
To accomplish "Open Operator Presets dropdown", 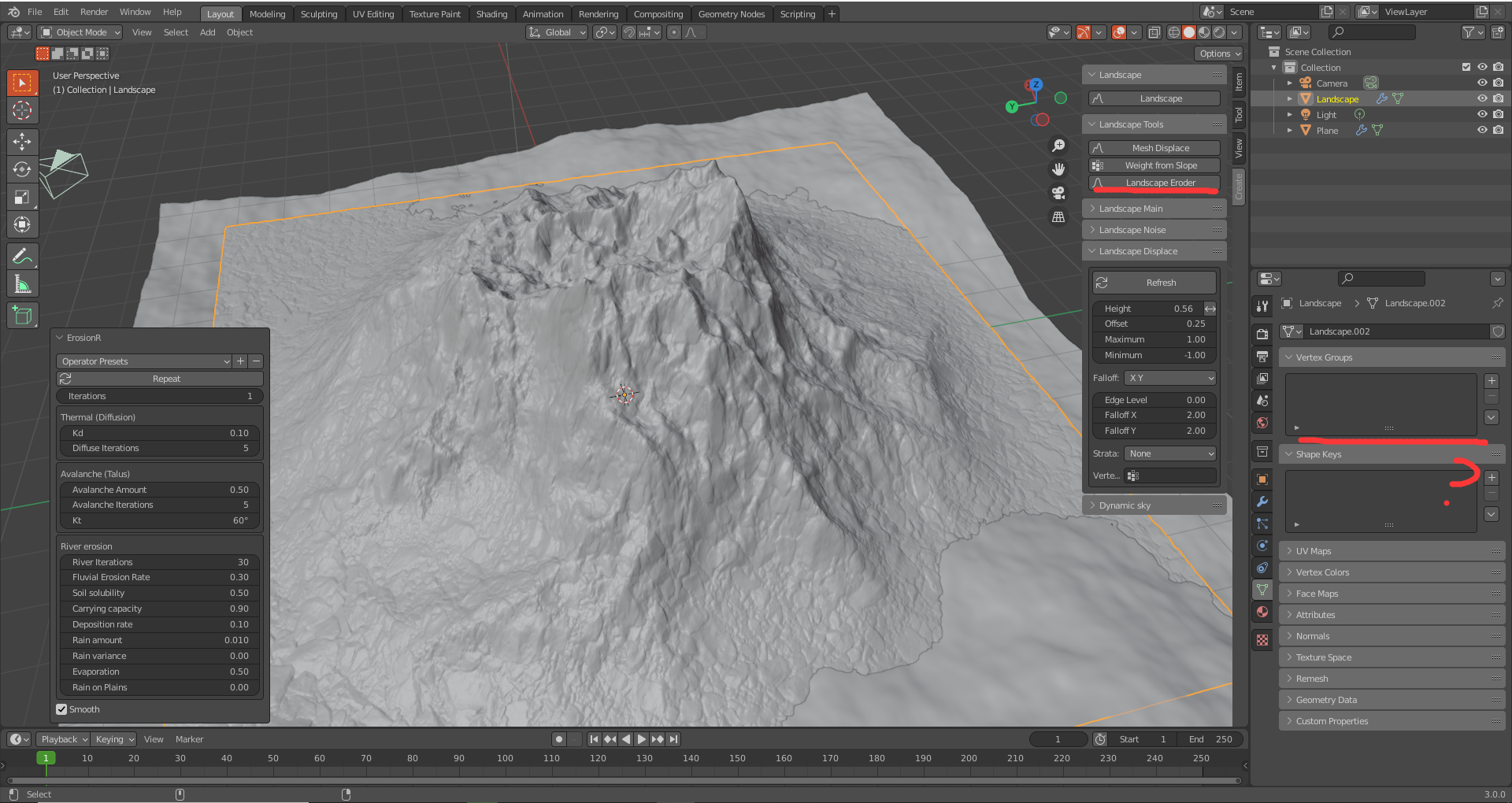I will (x=144, y=361).
